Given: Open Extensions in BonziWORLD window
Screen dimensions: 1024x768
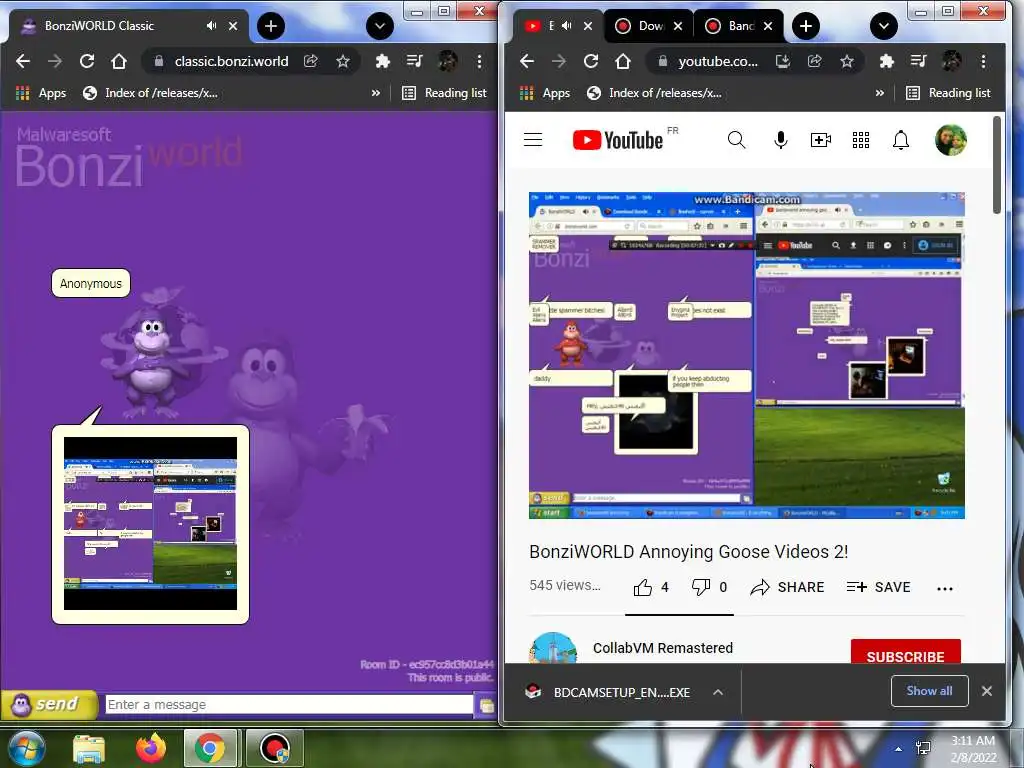Looking at the screenshot, I should point(382,61).
